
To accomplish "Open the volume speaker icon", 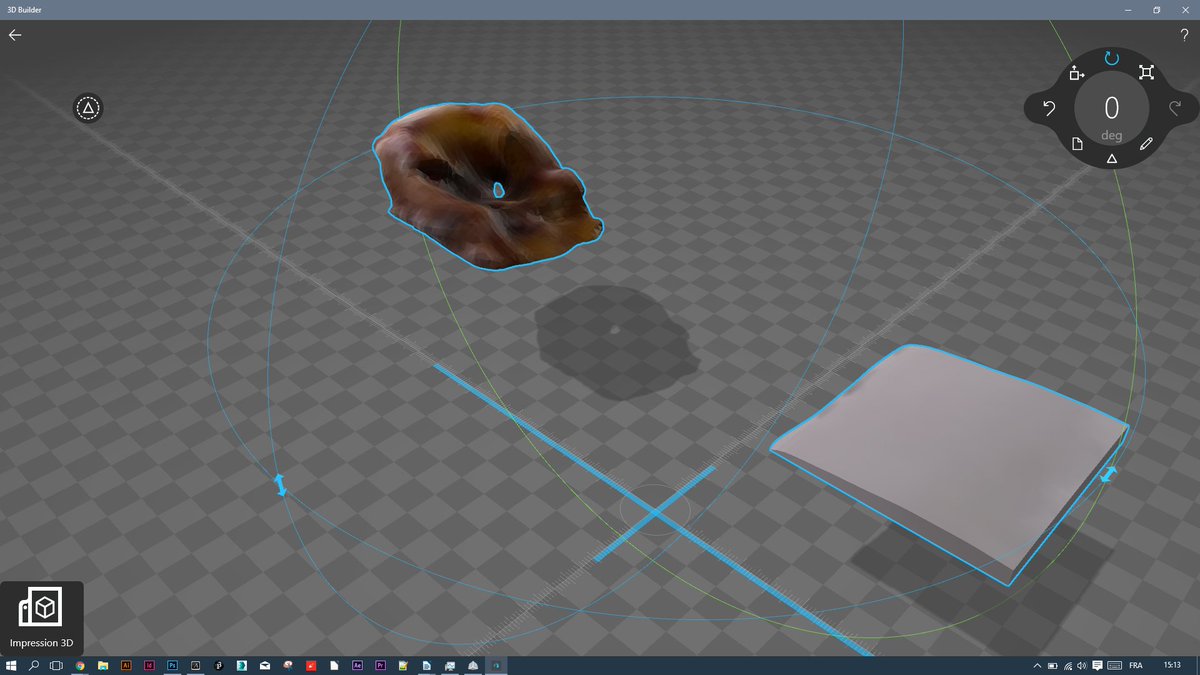I will click(1083, 665).
